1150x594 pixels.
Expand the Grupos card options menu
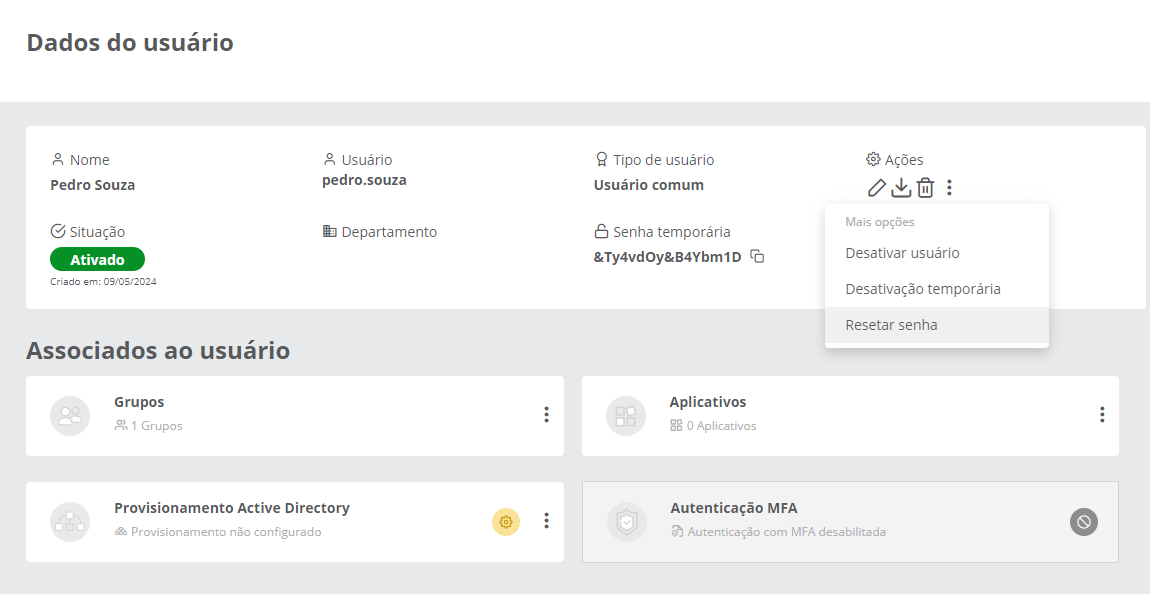pos(546,414)
